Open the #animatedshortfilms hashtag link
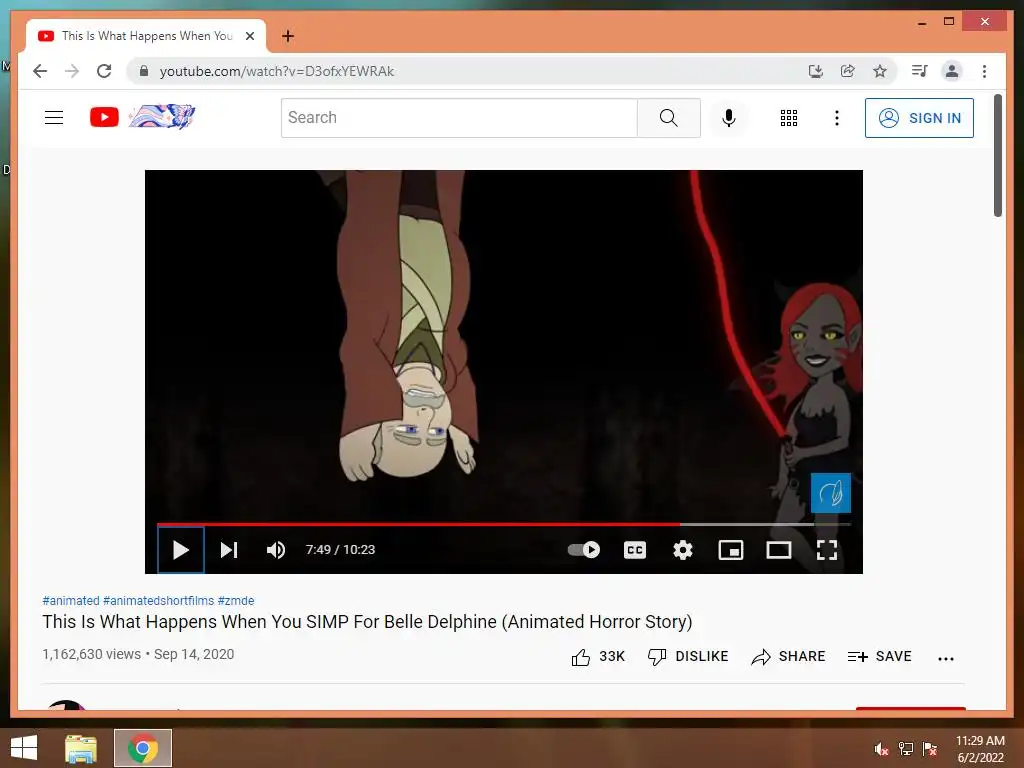 pos(159,600)
